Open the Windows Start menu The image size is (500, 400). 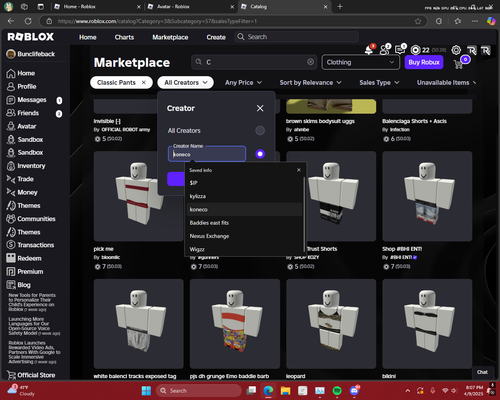pyautogui.click(x=146, y=391)
